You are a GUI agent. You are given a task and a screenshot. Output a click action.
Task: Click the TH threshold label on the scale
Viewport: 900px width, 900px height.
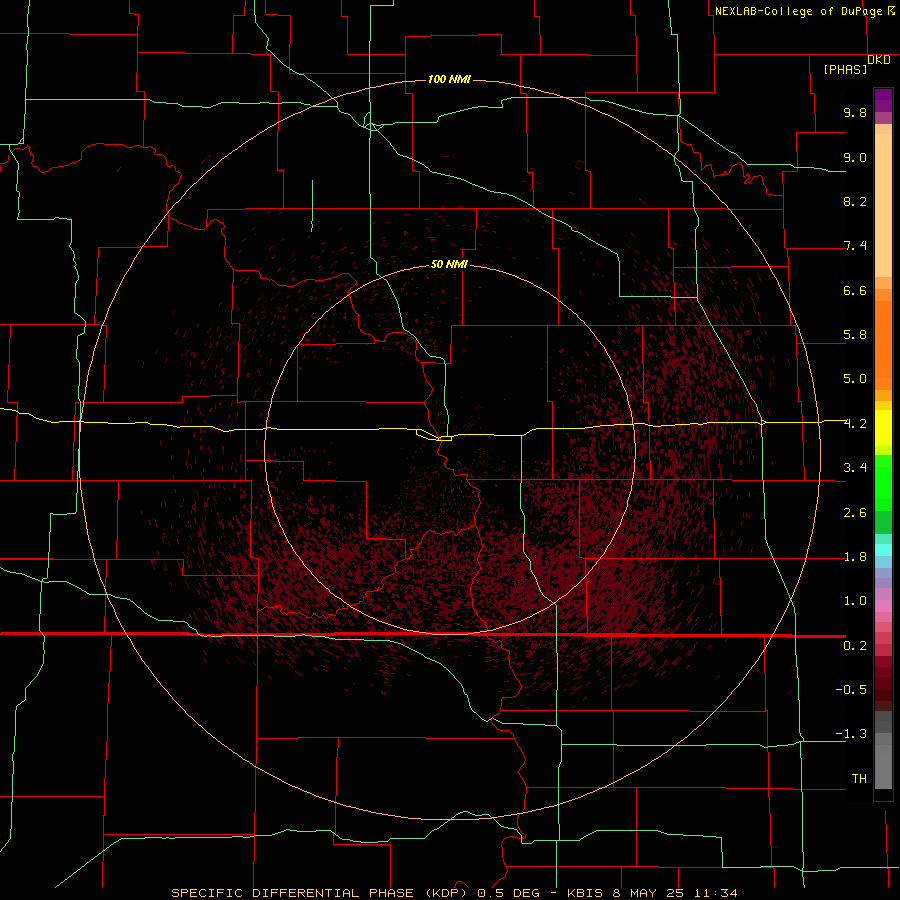coord(859,779)
